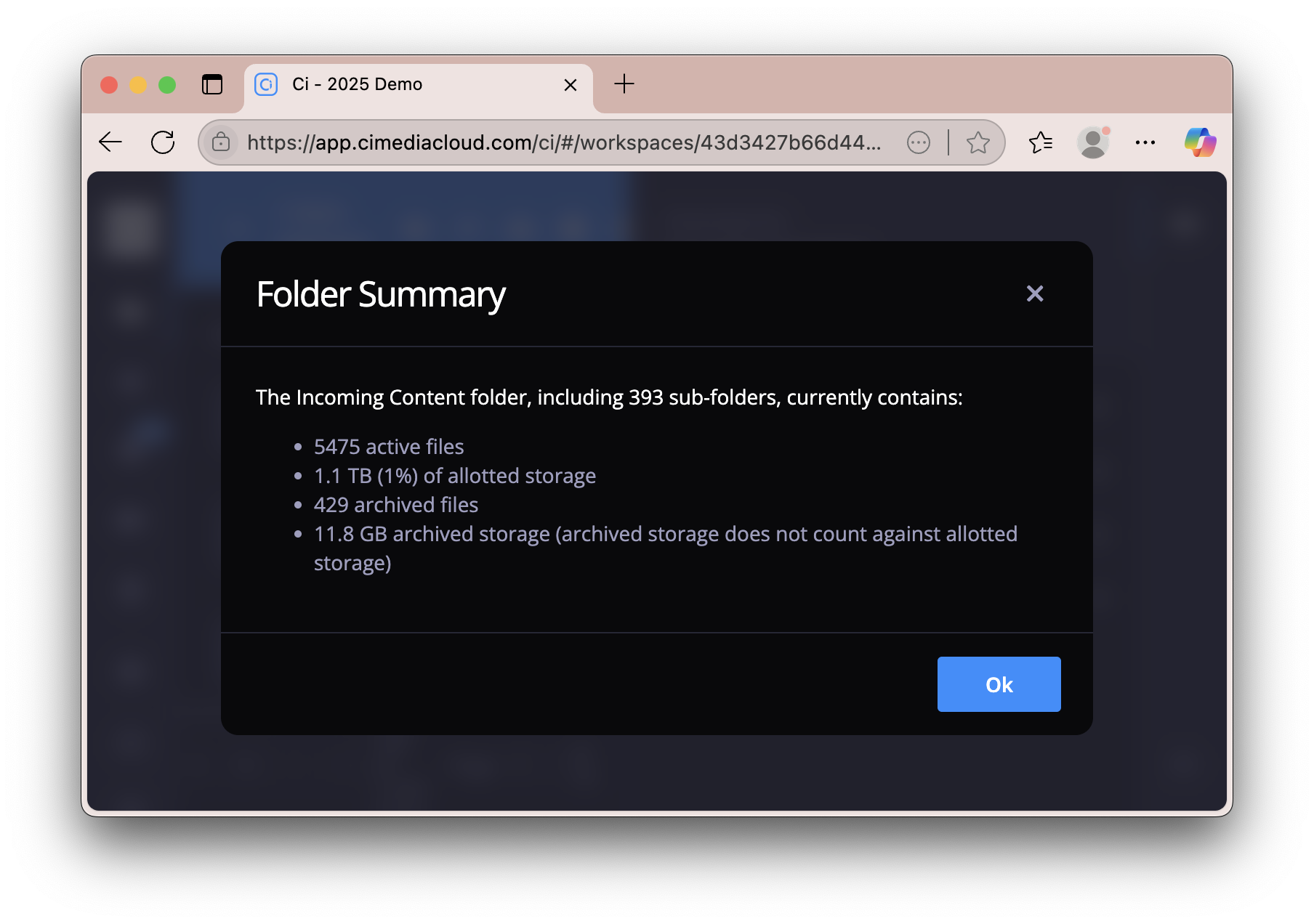The height and width of the screenshot is (924, 1314).
Task: Click the '5475 active files' line
Action: coord(389,447)
